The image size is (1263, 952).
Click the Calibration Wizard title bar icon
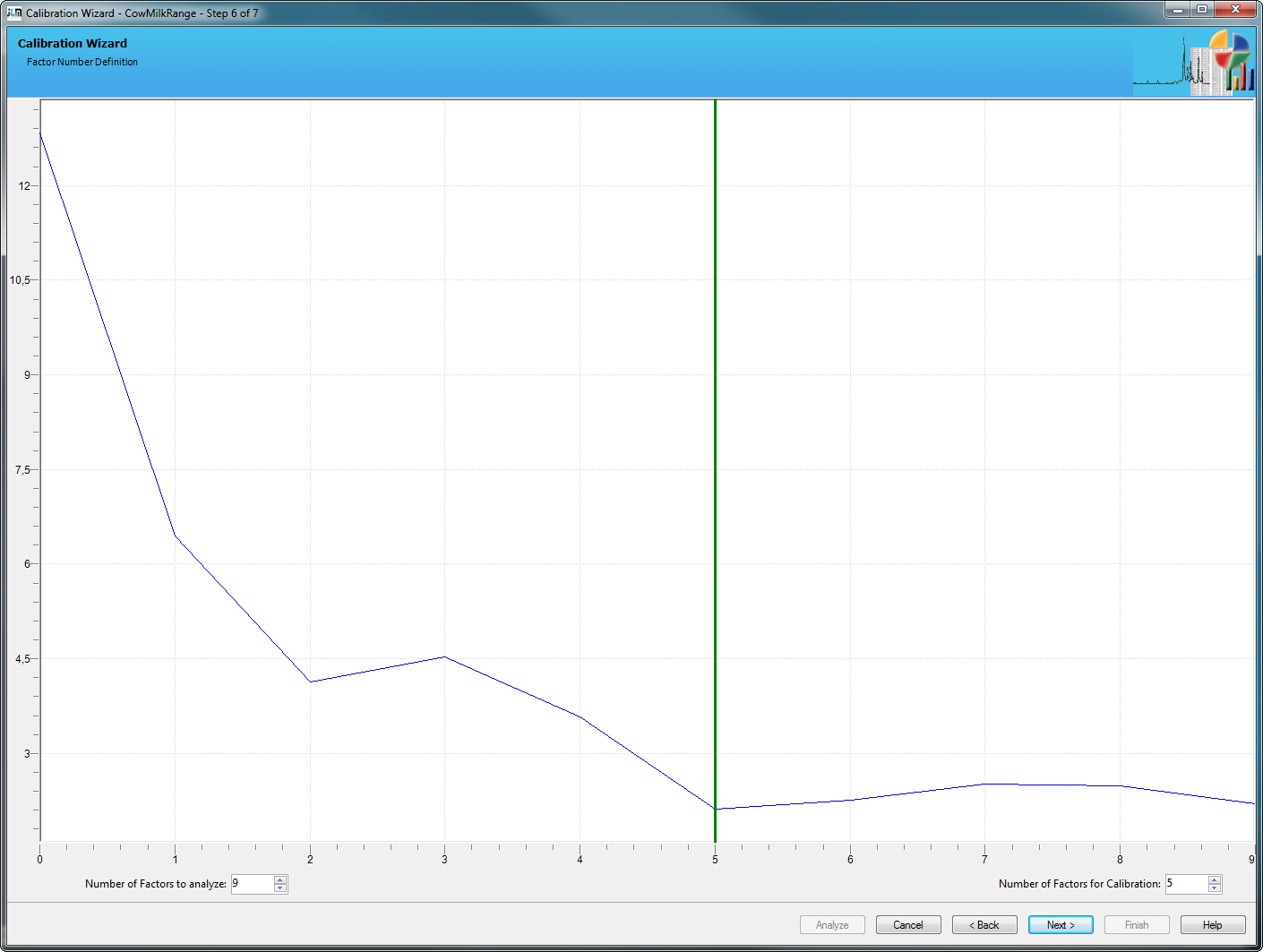coord(14,13)
